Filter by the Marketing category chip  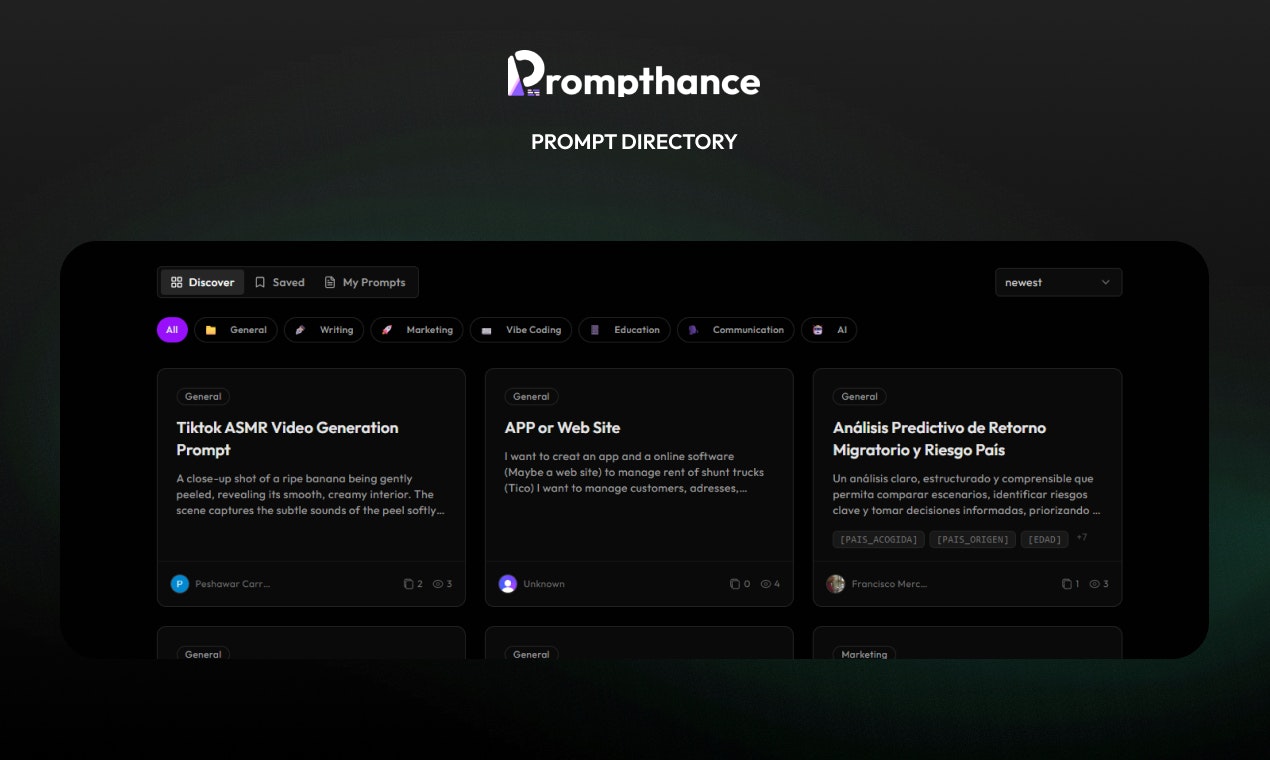(x=417, y=330)
